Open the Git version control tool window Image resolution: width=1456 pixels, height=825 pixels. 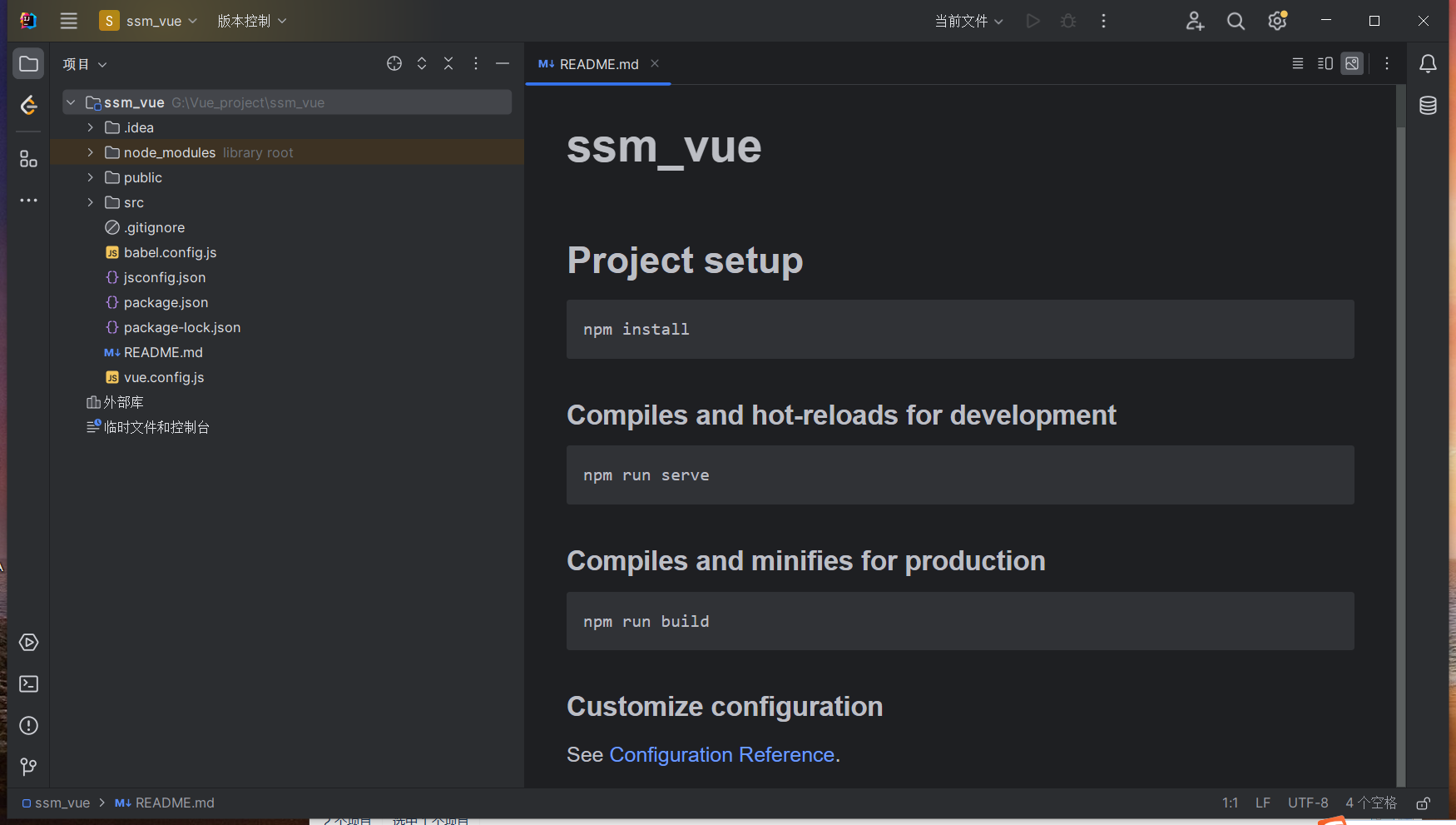28,767
